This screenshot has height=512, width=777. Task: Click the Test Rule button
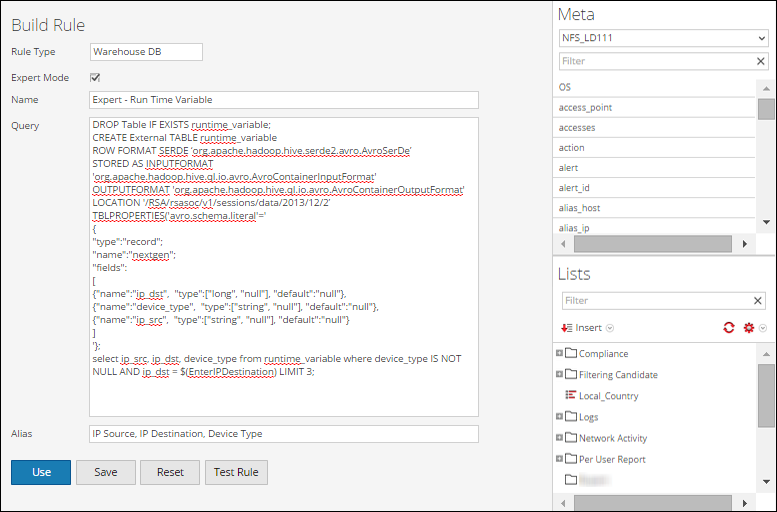[236, 472]
